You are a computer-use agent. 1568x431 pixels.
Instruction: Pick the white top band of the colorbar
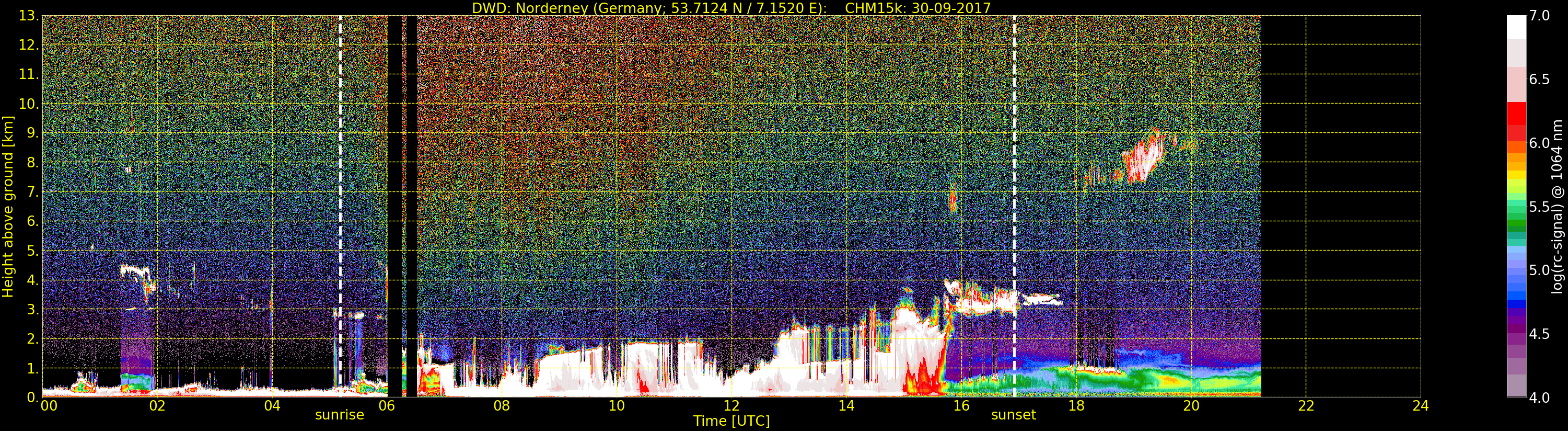1516,27
